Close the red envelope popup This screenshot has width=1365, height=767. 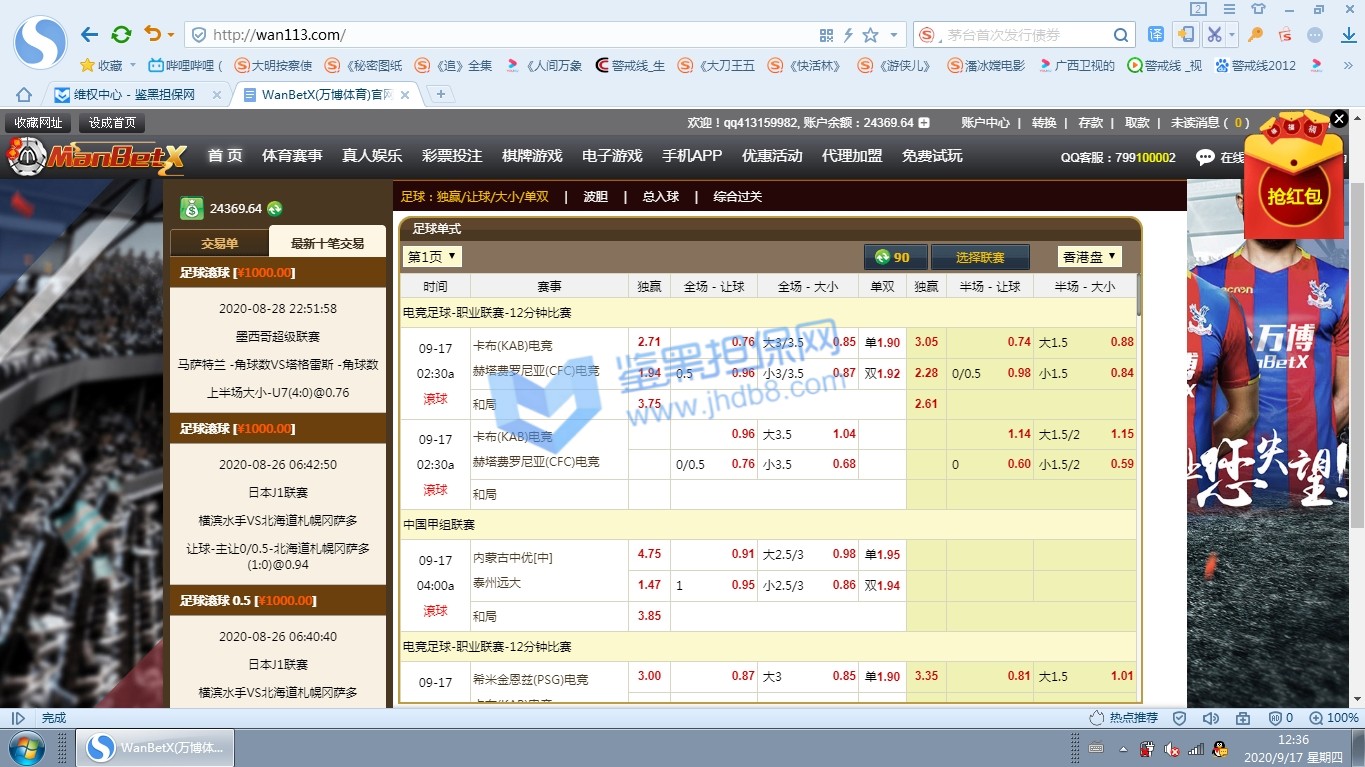(x=1339, y=119)
